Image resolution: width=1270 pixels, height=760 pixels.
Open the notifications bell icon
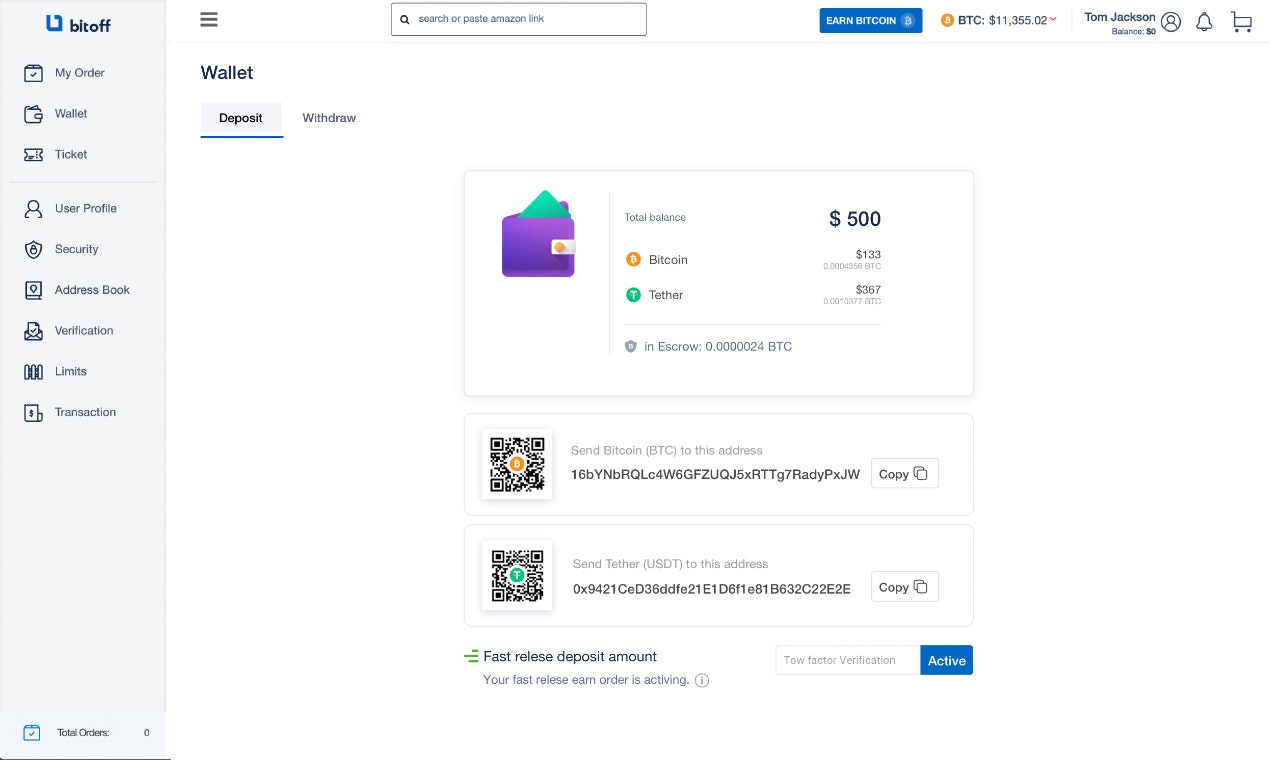1204,21
